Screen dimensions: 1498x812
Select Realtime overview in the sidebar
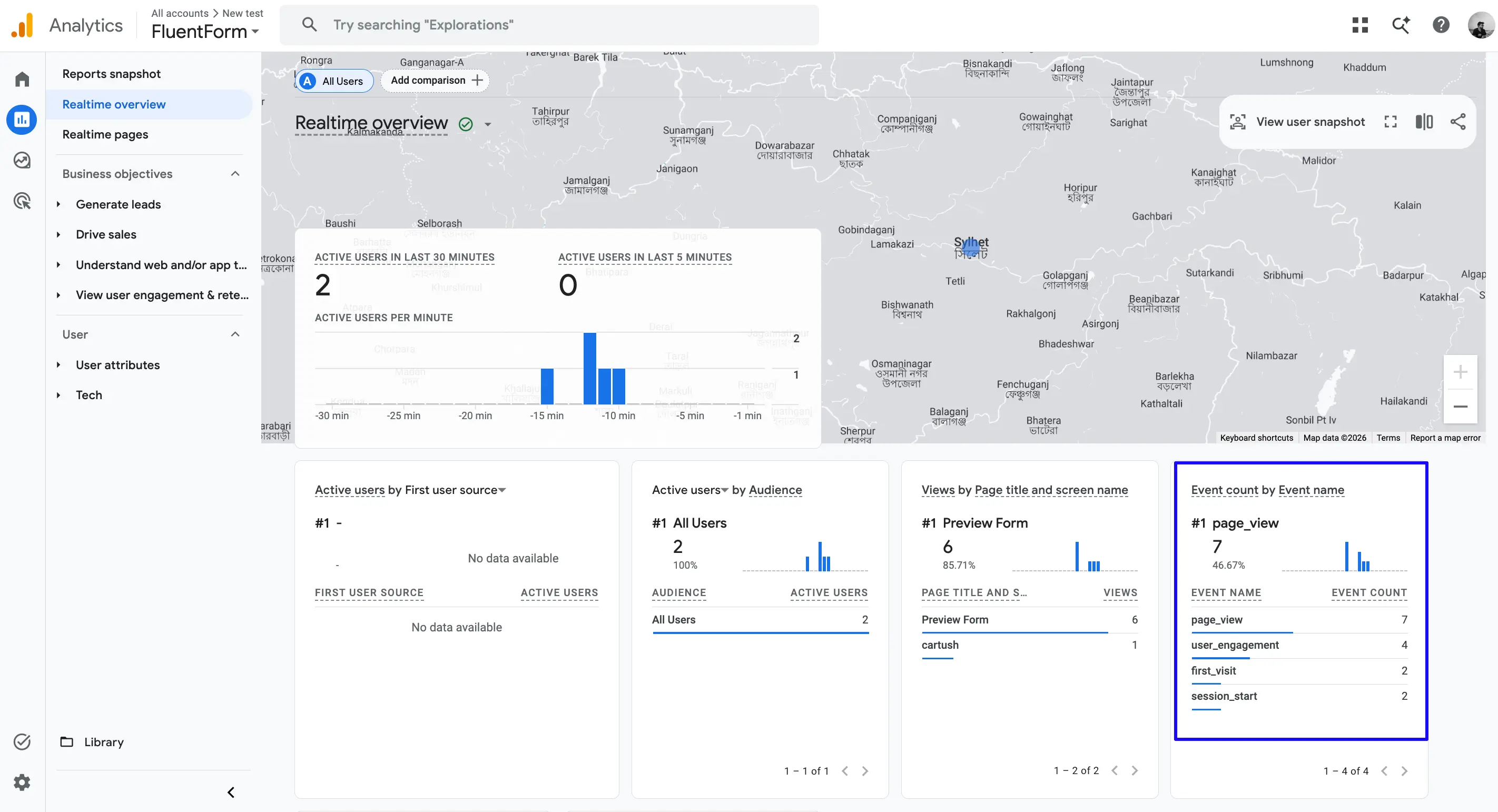149,105
